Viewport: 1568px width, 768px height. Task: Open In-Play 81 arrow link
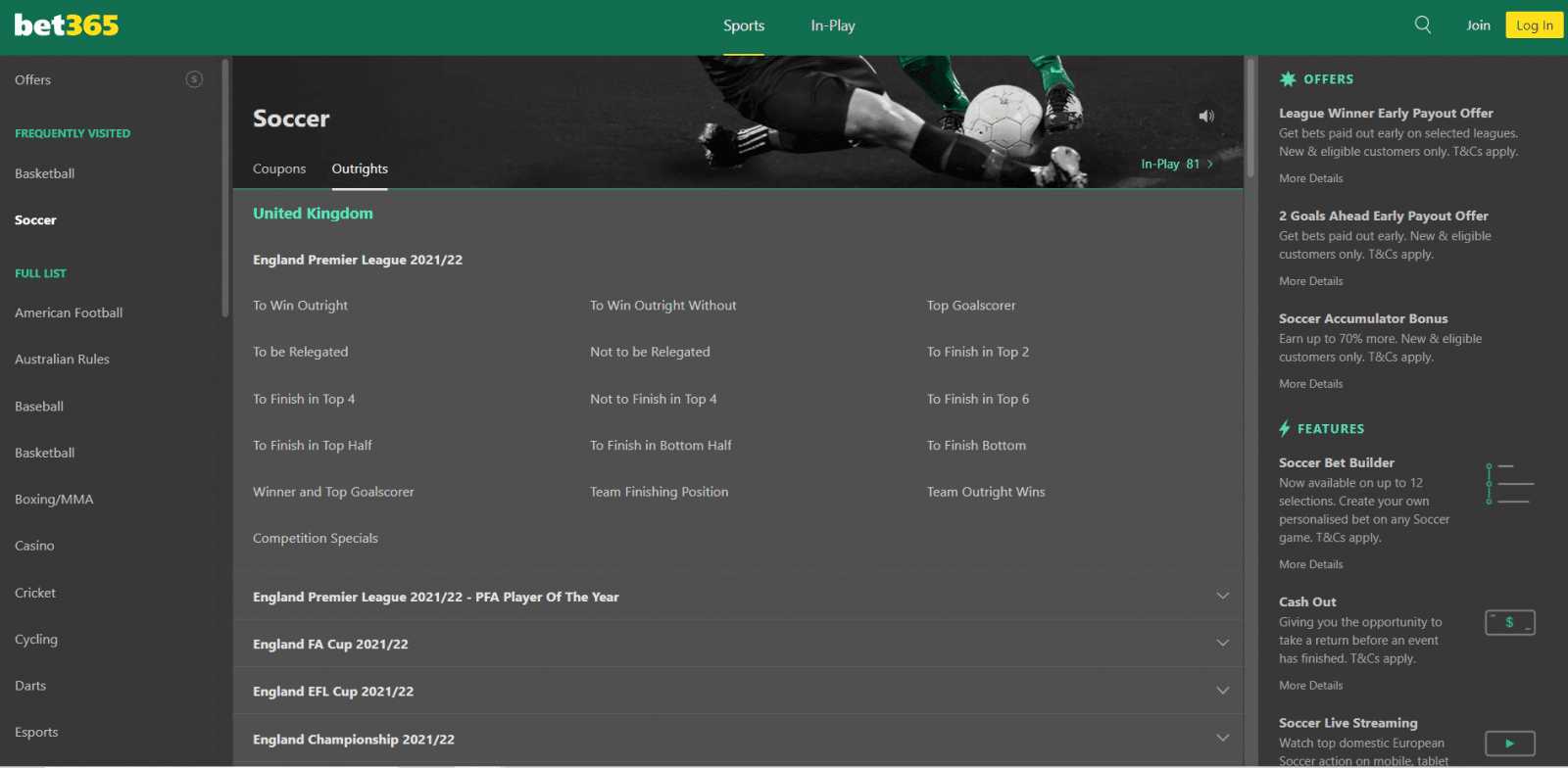pyautogui.click(x=1177, y=164)
